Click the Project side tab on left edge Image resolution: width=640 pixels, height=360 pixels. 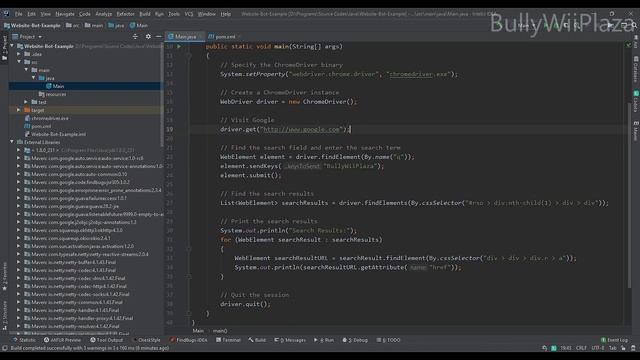coord(5,48)
